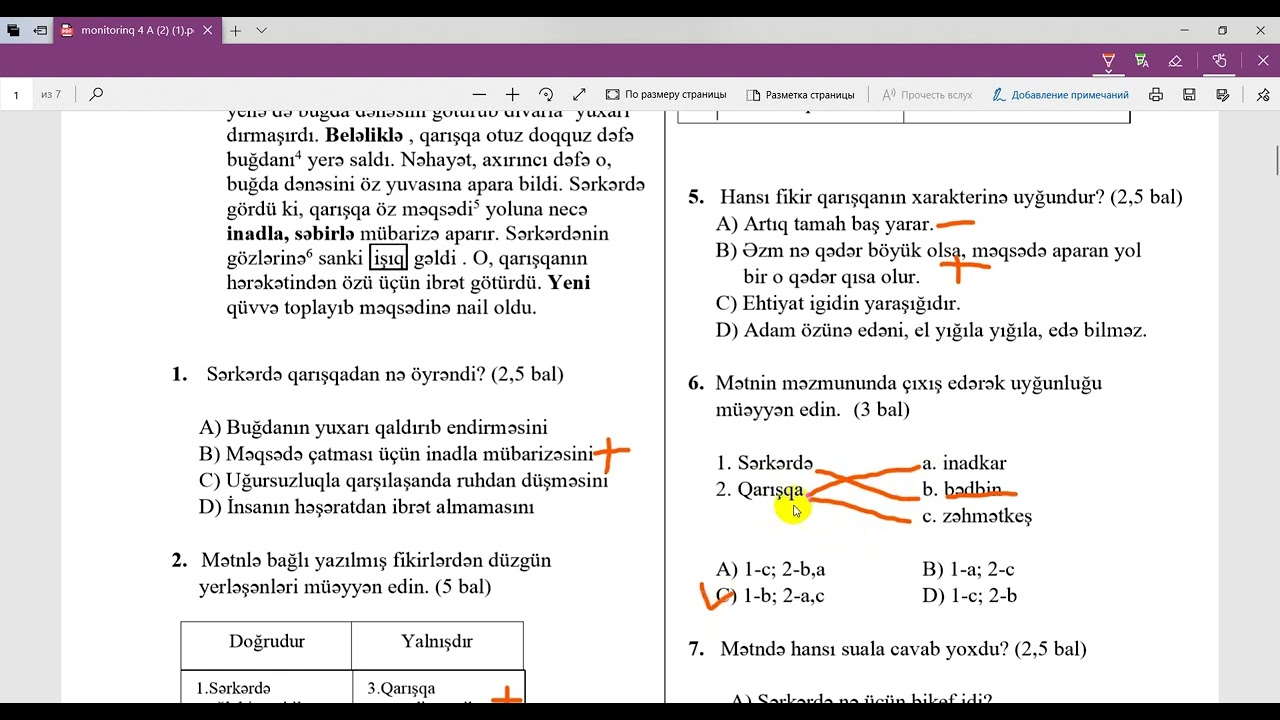The height and width of the screenshot is (720, 1280).
Task: Zoom in with the plus button
Action: (512, 94)
